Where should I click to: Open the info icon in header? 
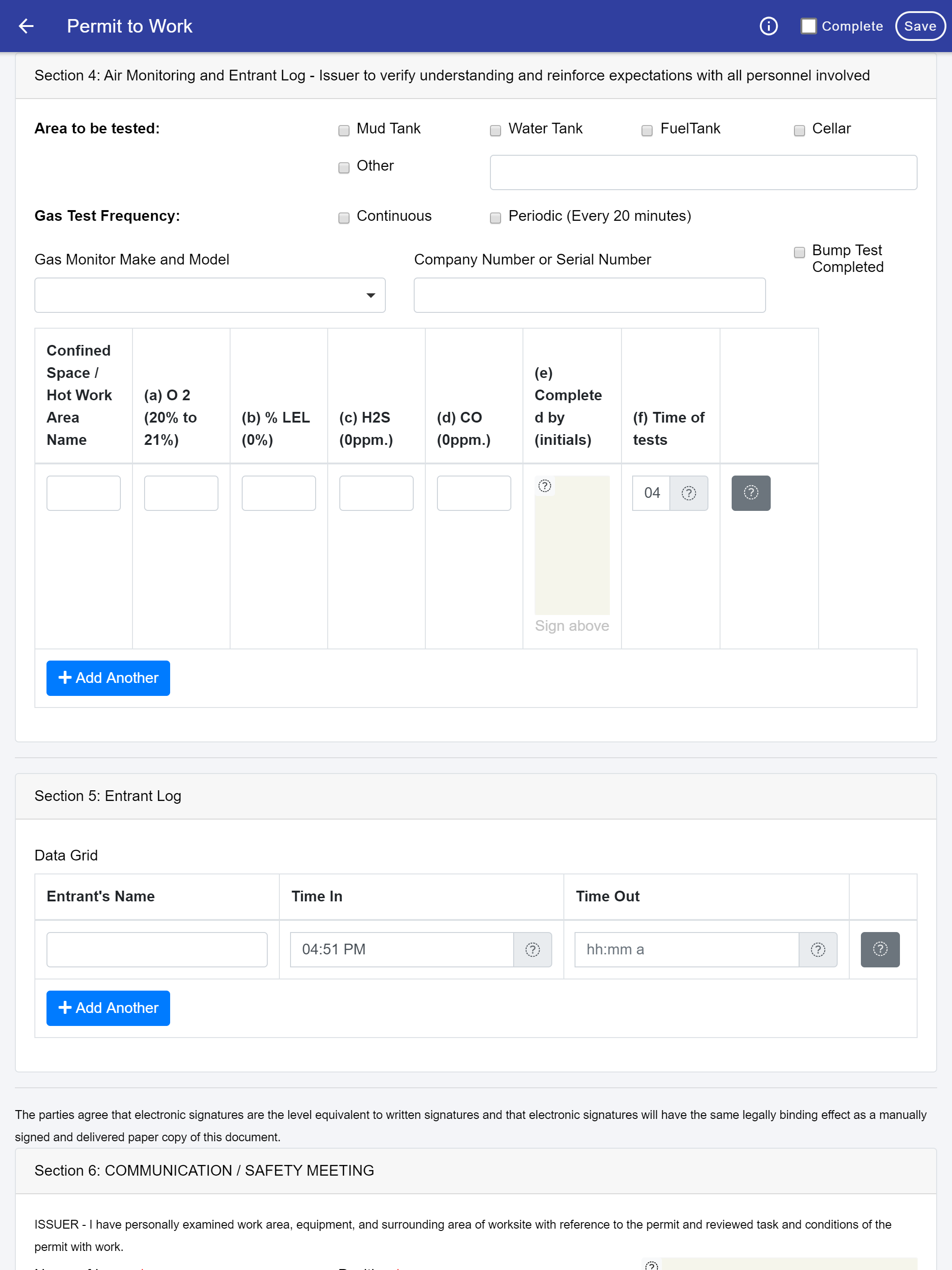[768, 26]
